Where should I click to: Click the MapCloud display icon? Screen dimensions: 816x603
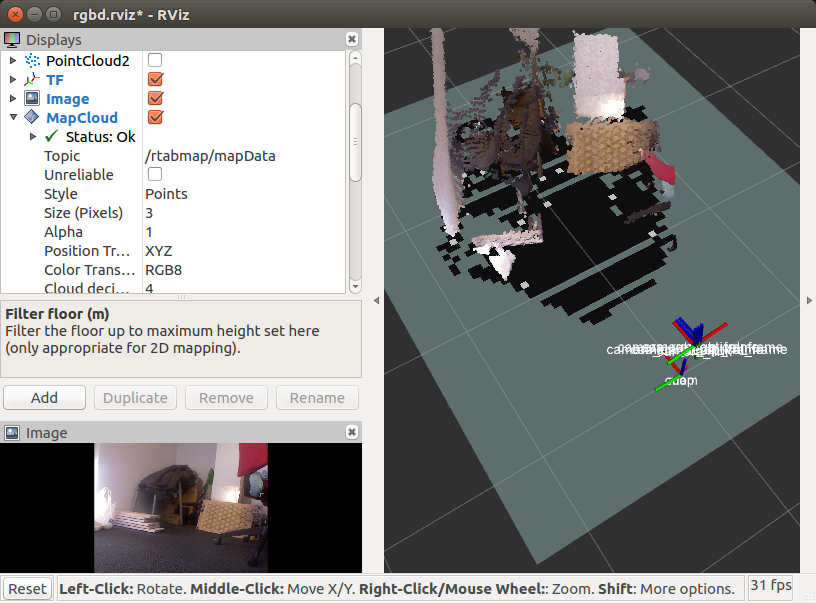pos(32,118)
